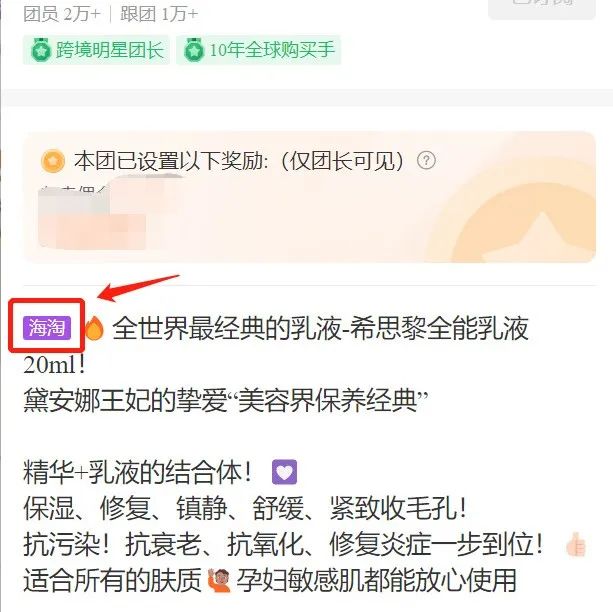Open the 希思黎全能乳液 product title

[321, 328]
